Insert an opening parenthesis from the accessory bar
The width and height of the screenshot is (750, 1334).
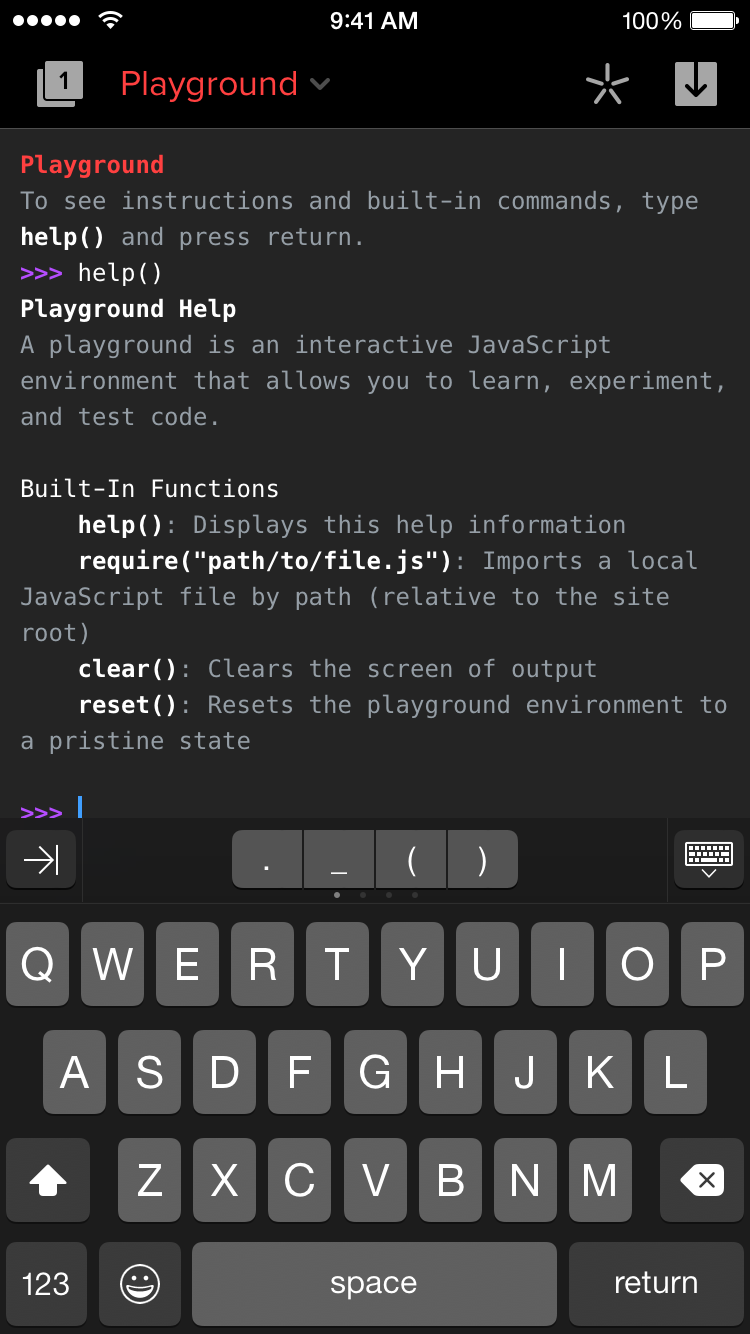[411, 860]
